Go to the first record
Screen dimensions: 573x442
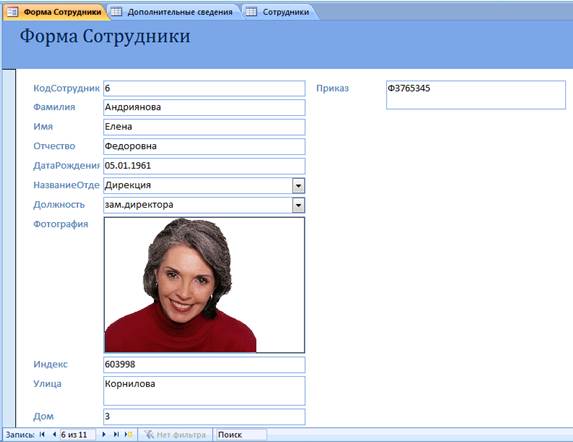(42, 434)
